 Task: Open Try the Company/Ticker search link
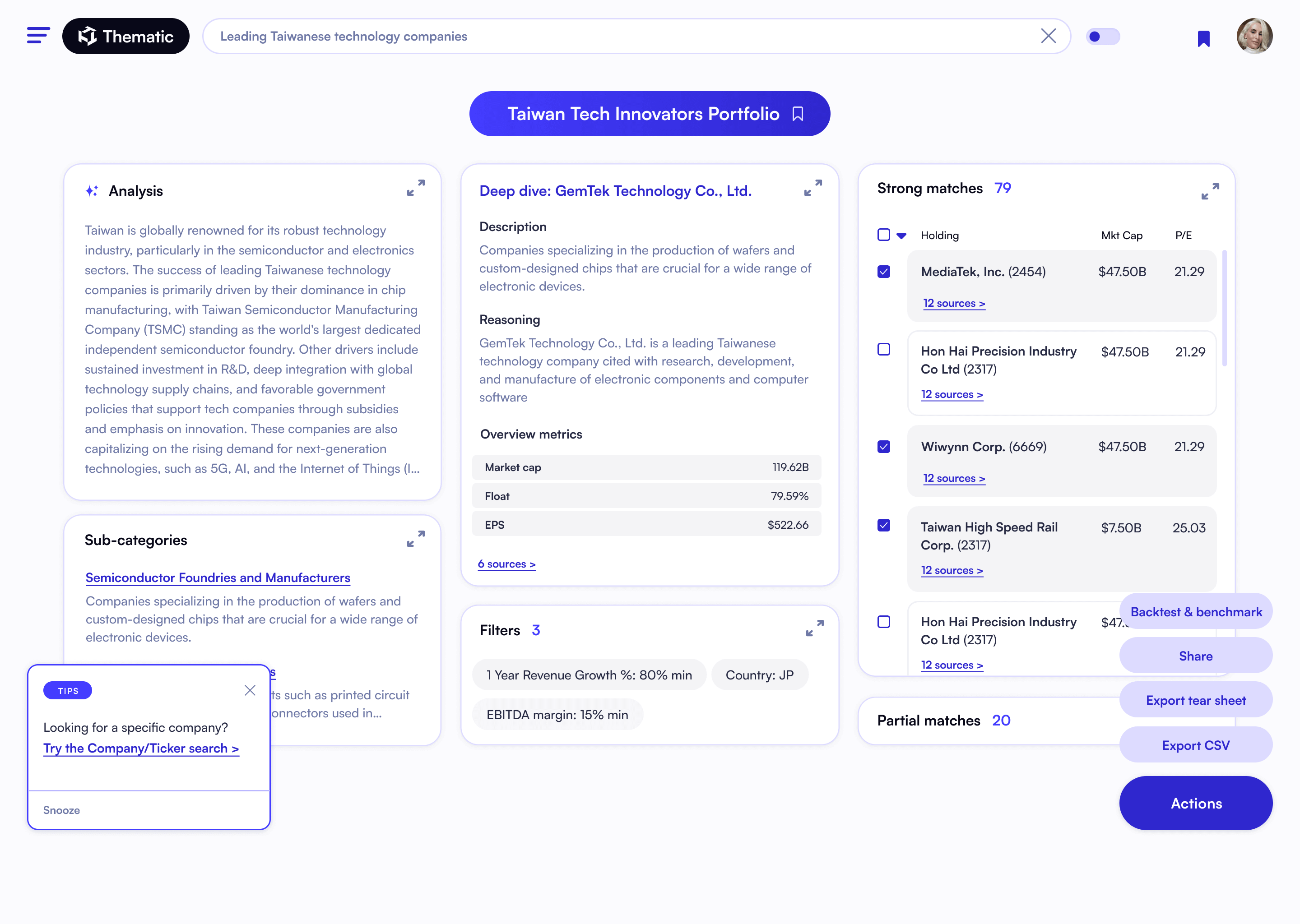pyautogui.click(x=141, y=748)
